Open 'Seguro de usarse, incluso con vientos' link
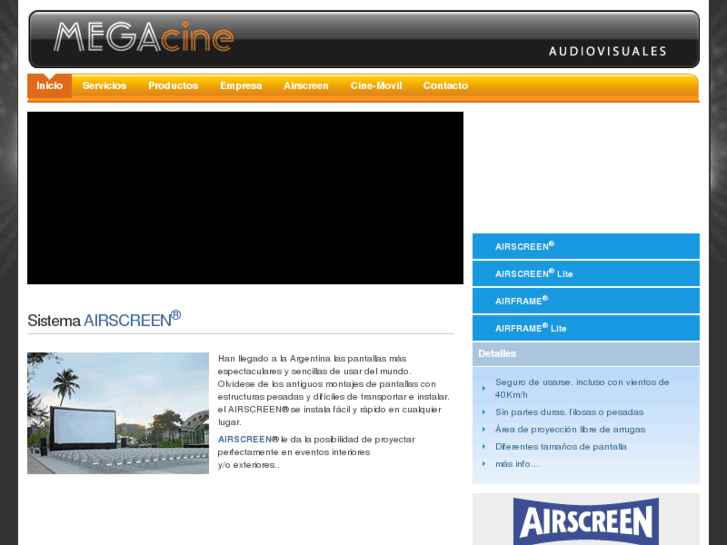 582,388
